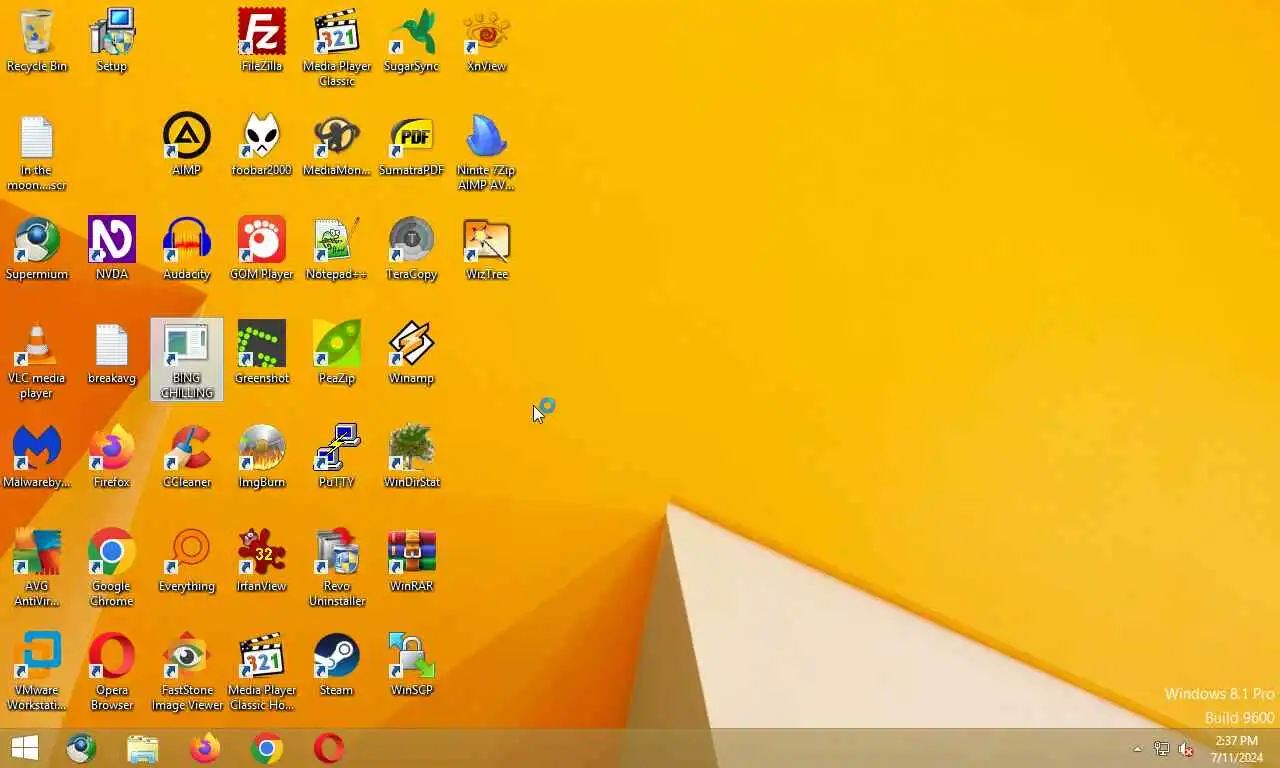Select the Google Chrome desktop shortcut
This screenshot has width=1280, height=768.
coord(112,568)
